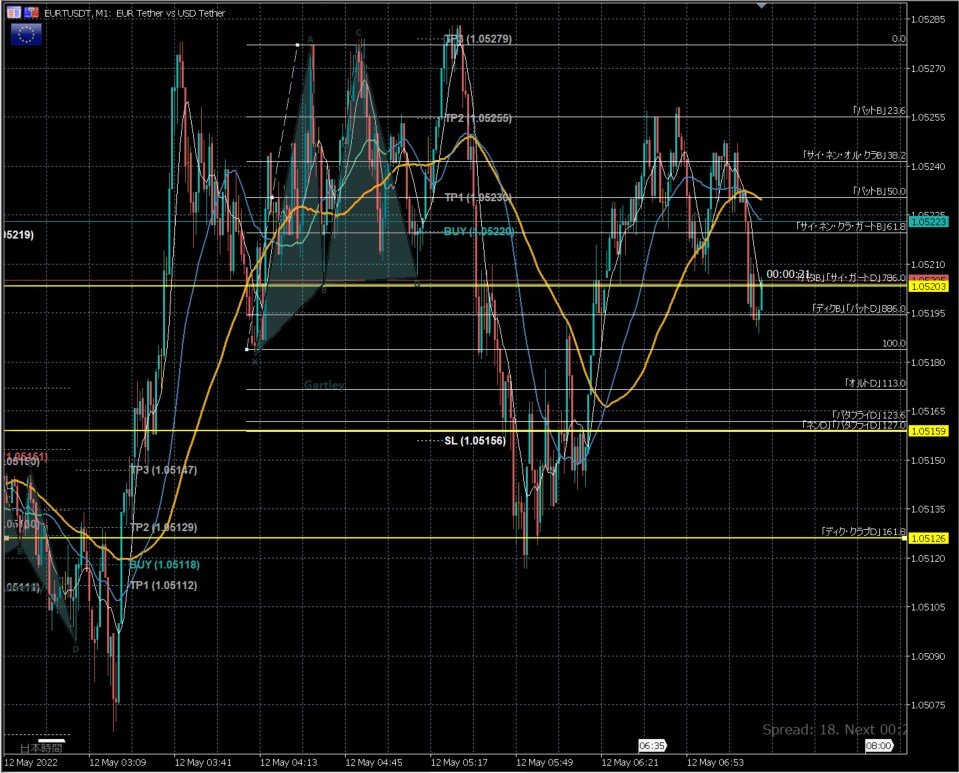
Task: Select the TP3 (1.05279) target label
Action: click(x=478, y=39)
